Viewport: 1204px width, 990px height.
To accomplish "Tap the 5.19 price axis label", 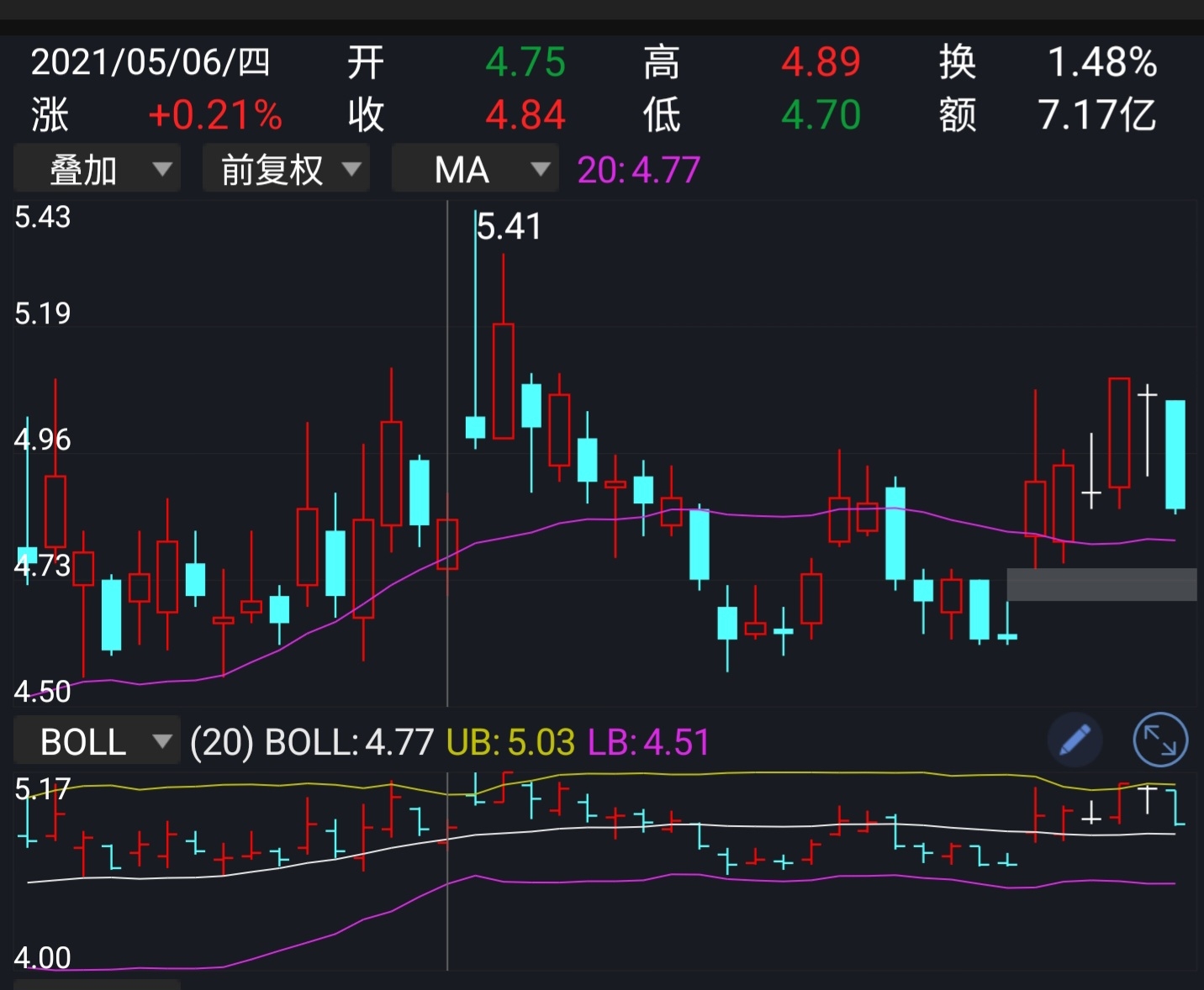I will [x=42, y=314].
